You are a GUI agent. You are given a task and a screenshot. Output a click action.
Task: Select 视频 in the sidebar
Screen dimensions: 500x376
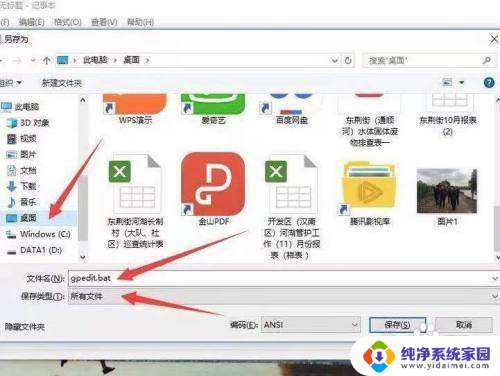(22, 139)
